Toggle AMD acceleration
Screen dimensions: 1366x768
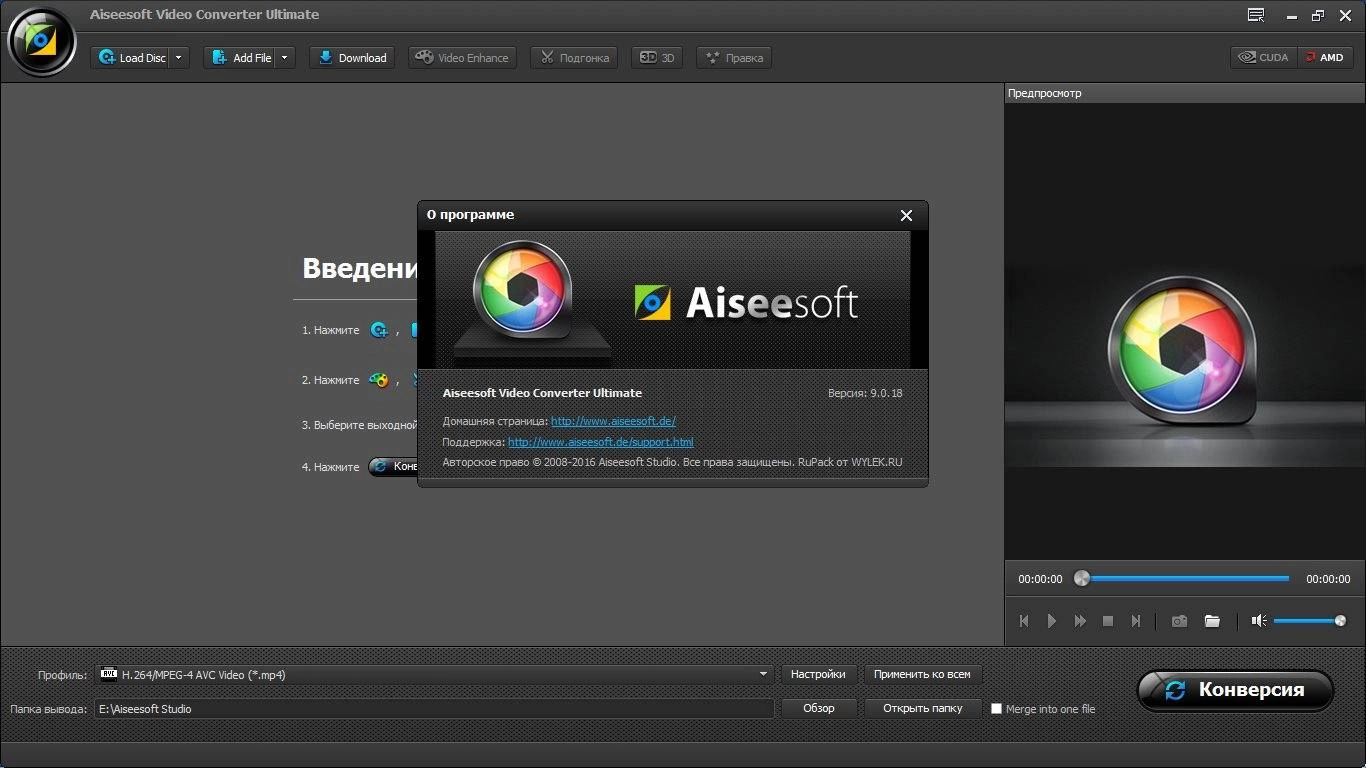tap(1325, 57)
